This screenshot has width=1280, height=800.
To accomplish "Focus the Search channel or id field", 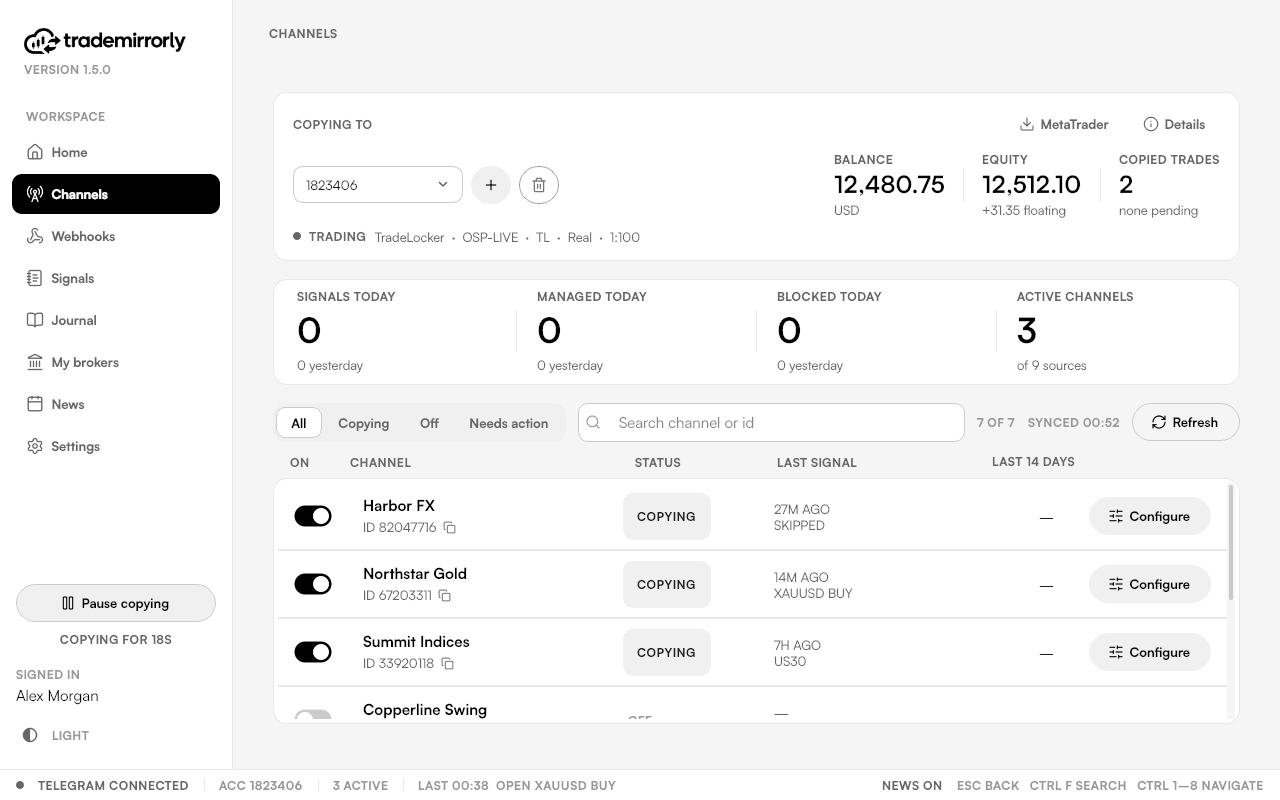I will point(771,423).
